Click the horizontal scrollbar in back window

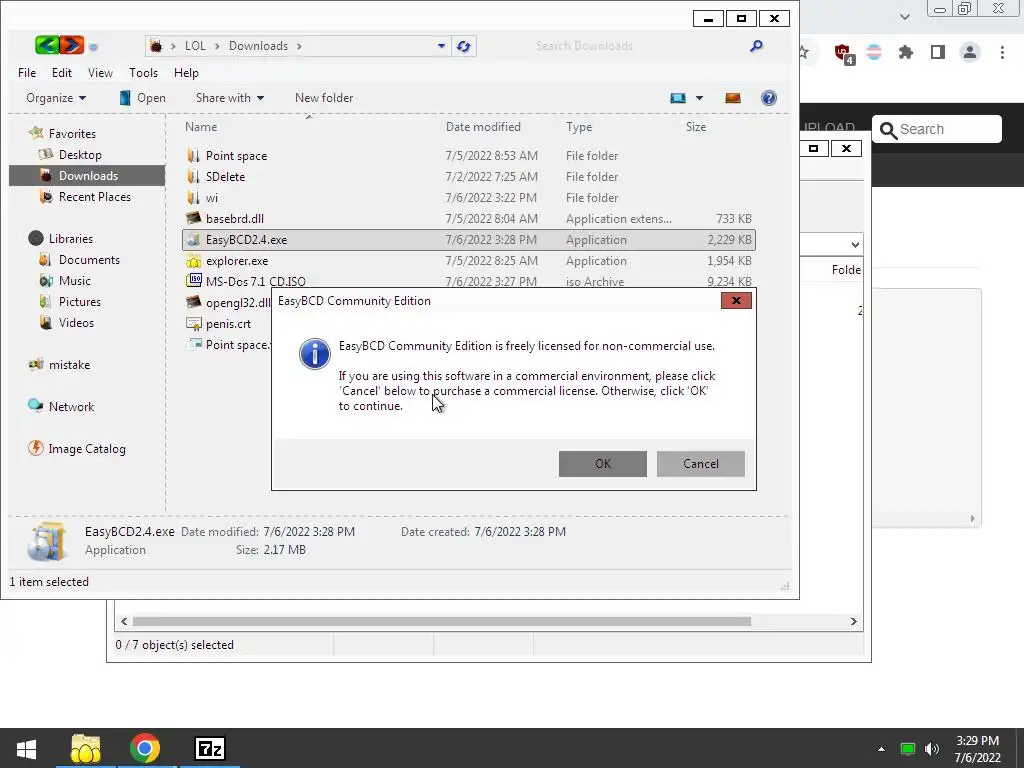441,621
